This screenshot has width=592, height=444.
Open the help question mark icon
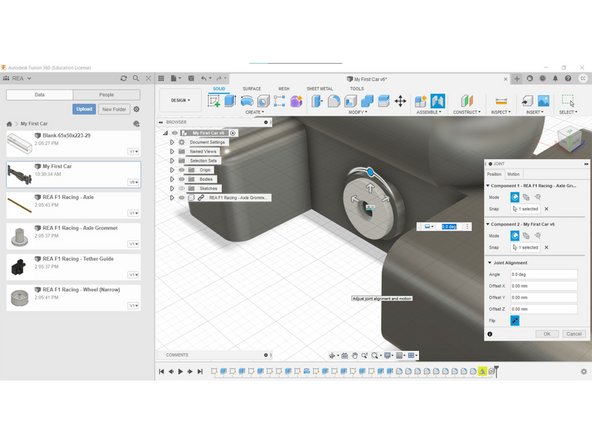pyautogui.click(x=568, y=78)
